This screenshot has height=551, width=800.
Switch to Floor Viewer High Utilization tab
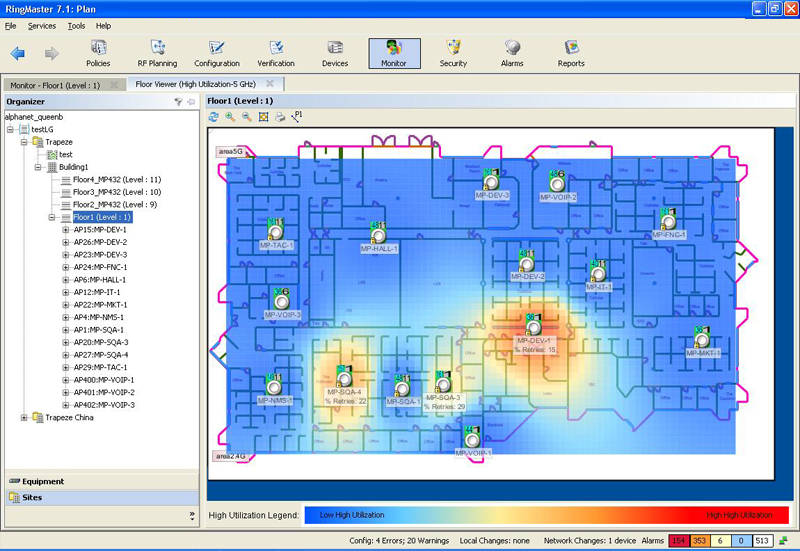pyautogui.click(x=195, y=84)
